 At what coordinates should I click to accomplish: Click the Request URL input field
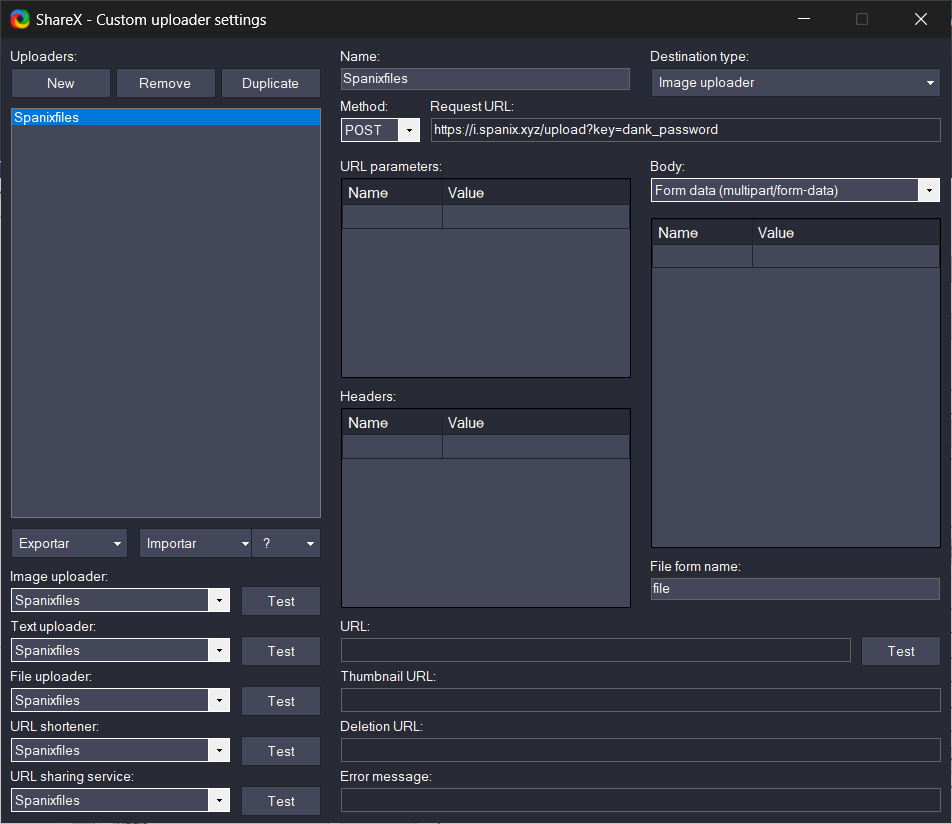point(685,130)
